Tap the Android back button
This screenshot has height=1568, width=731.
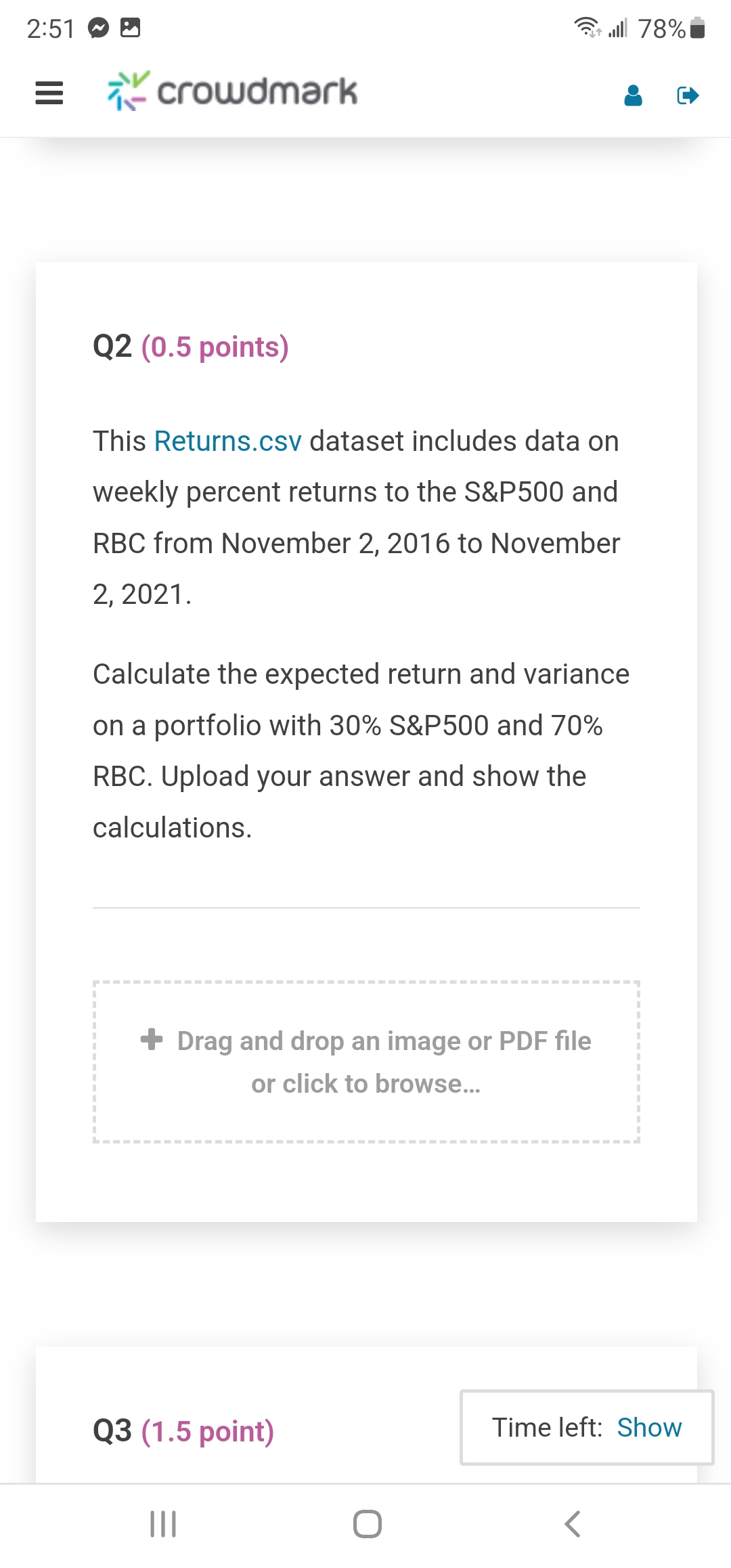(x=572, y=1523)
